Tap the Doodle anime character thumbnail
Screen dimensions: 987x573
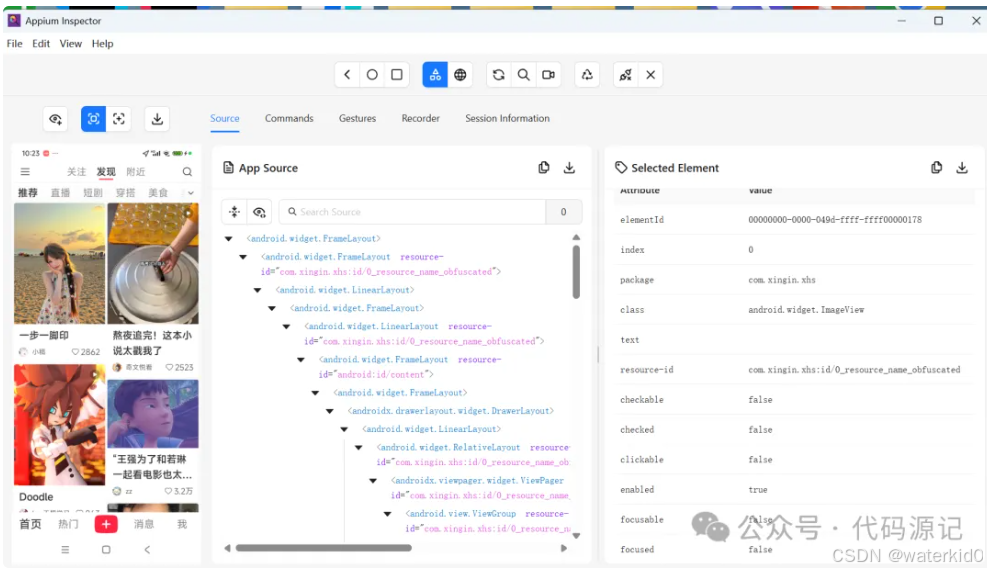[59, 424]
